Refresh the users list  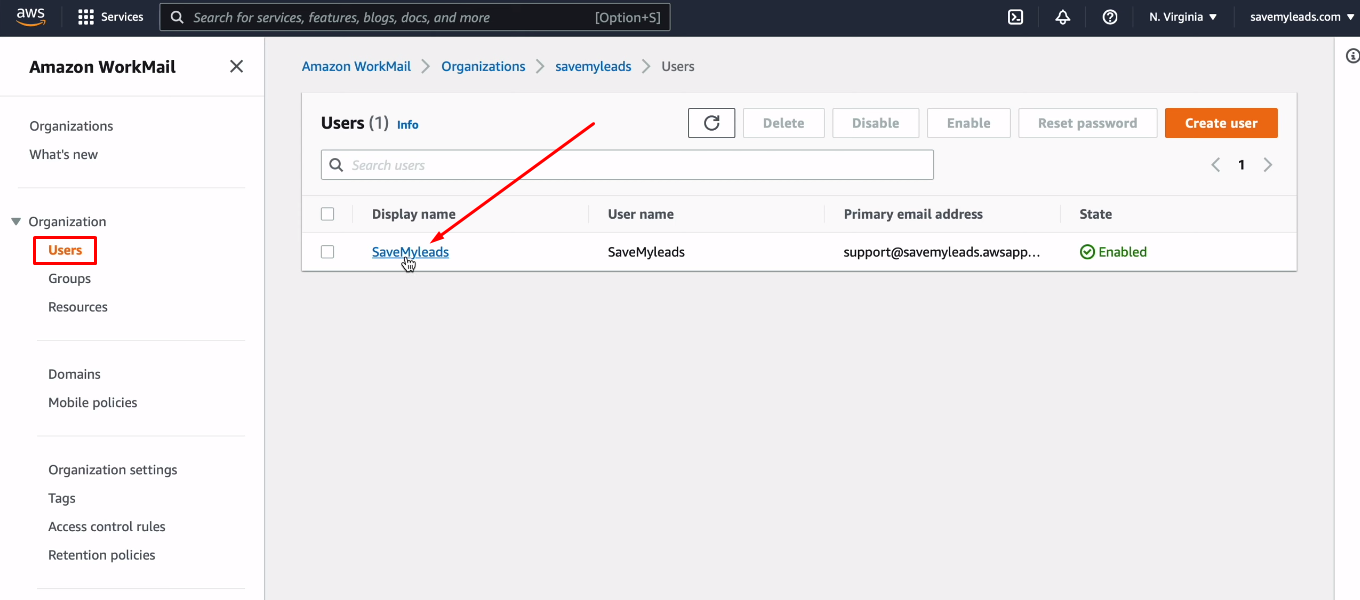point(712,123)
